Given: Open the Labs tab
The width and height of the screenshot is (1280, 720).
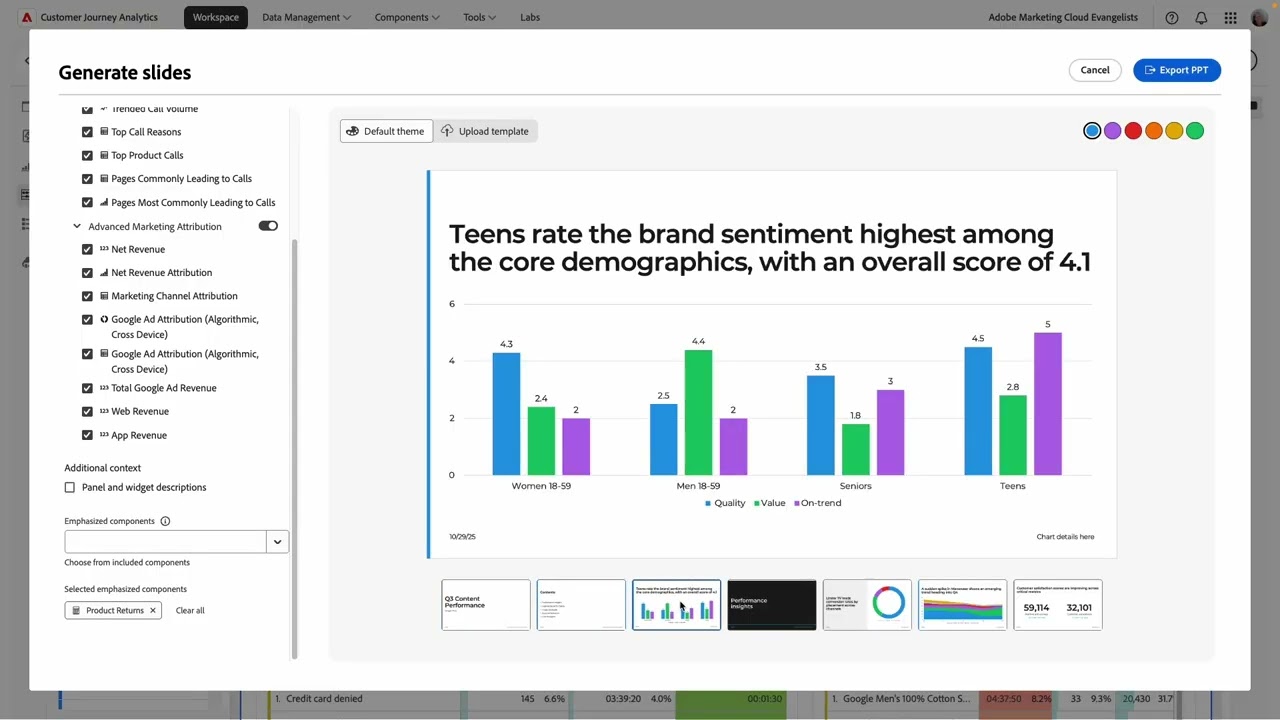Looking at the screenshot, I should click(x=530, y=17).
